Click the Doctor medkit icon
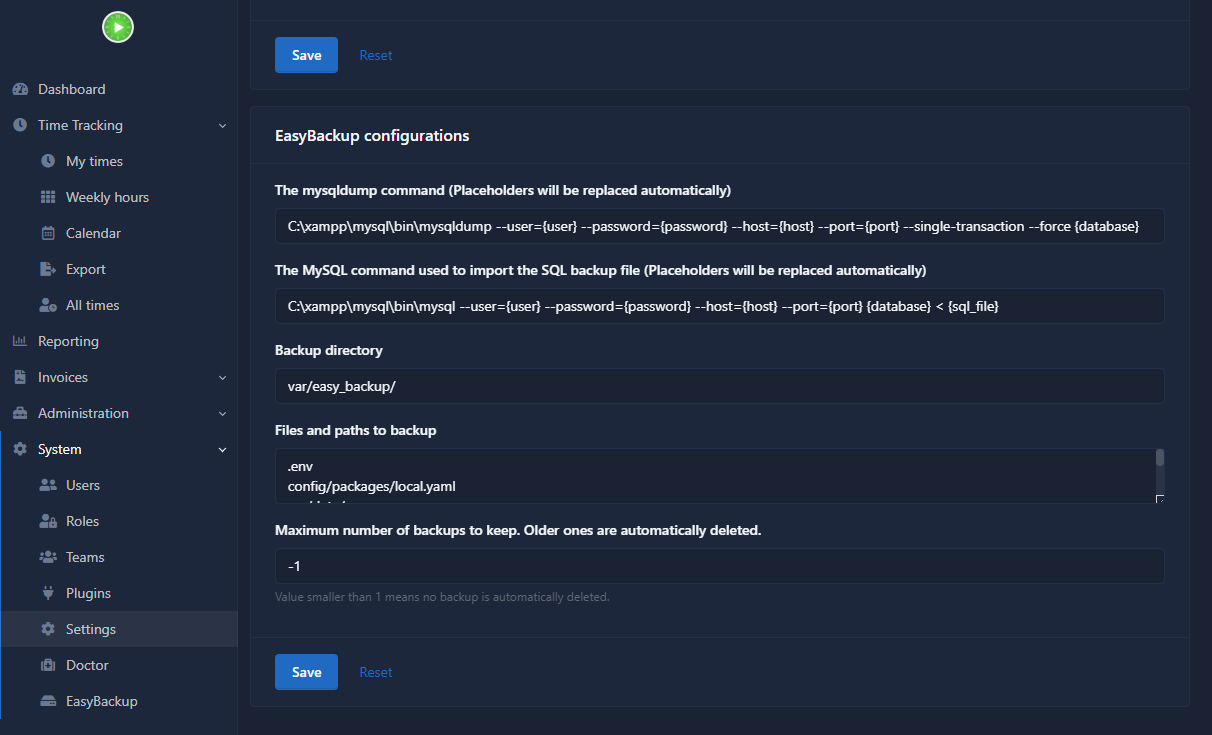 48,665
